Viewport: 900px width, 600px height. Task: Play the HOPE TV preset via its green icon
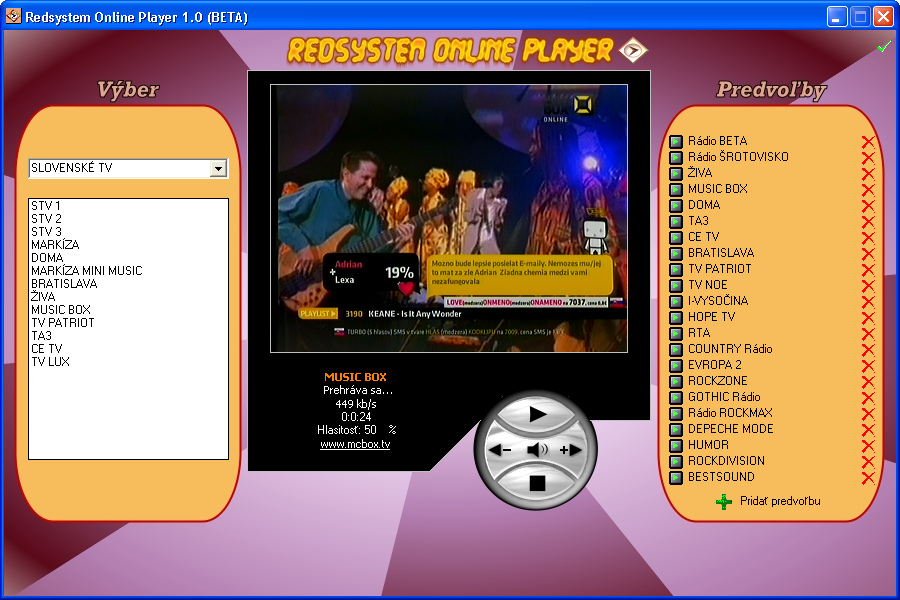(x=676, y=318)
